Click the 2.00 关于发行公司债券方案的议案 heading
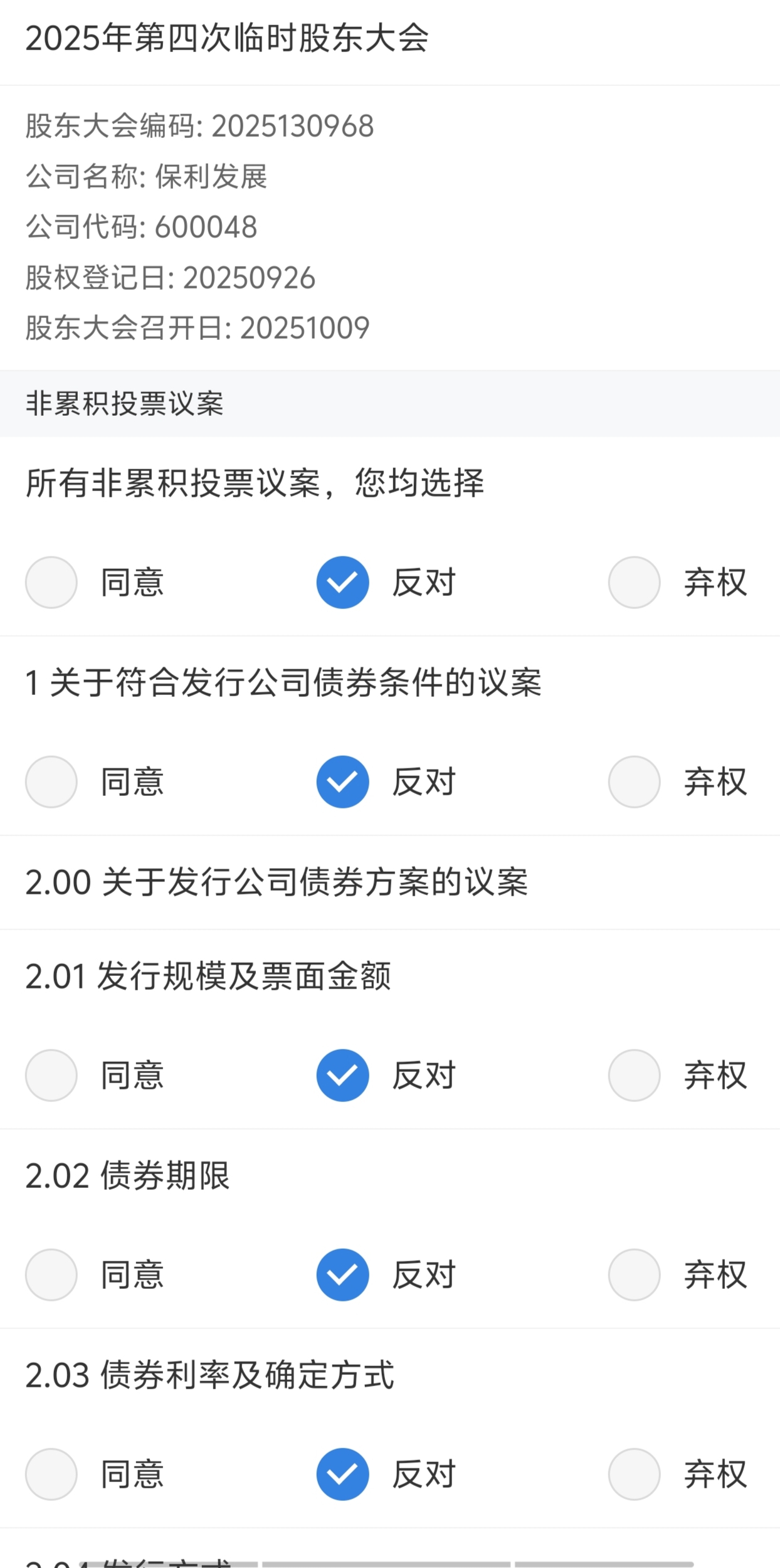780x1568 pixels. pyautogui.click(x=277, y=882)
